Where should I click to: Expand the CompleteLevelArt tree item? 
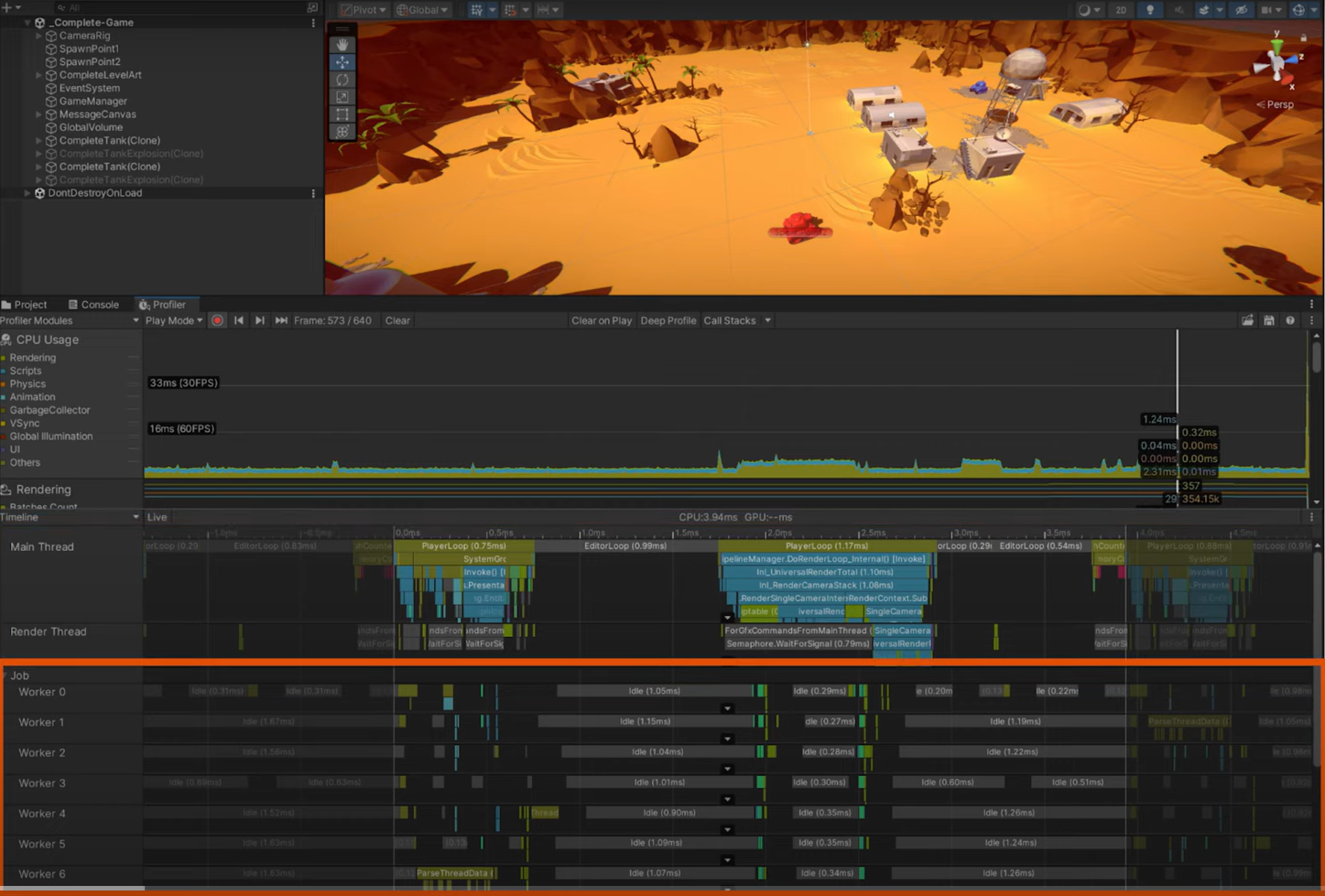(38, 75)
